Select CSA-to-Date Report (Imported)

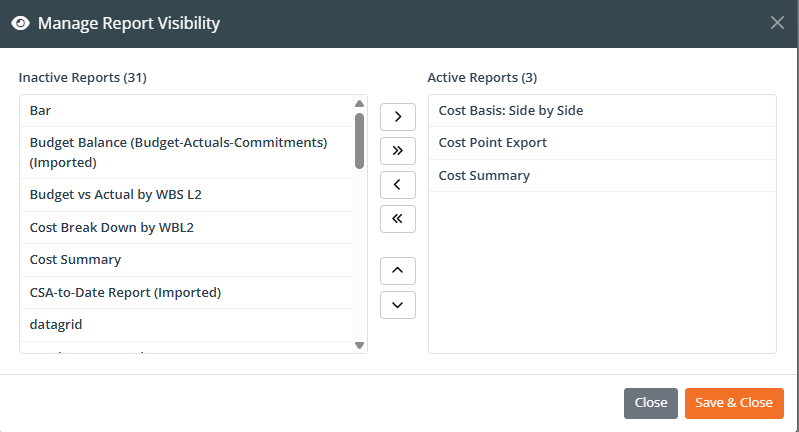[x=186, y=292]
